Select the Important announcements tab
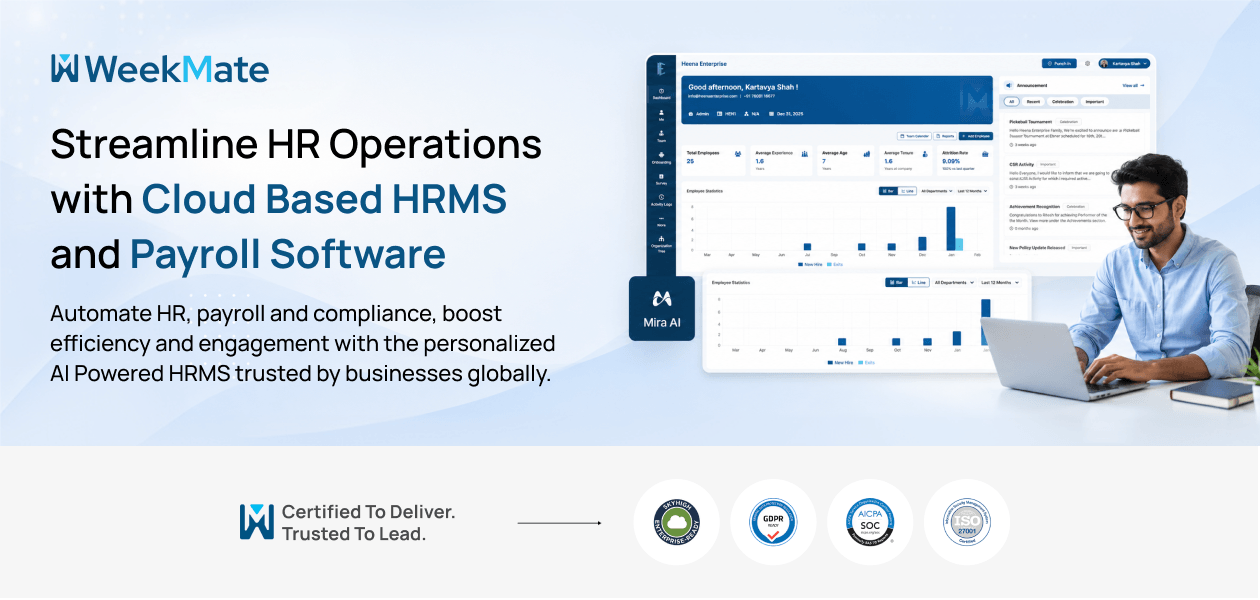The width and height of the screenshot is (1260, 600). [1095, 102]
